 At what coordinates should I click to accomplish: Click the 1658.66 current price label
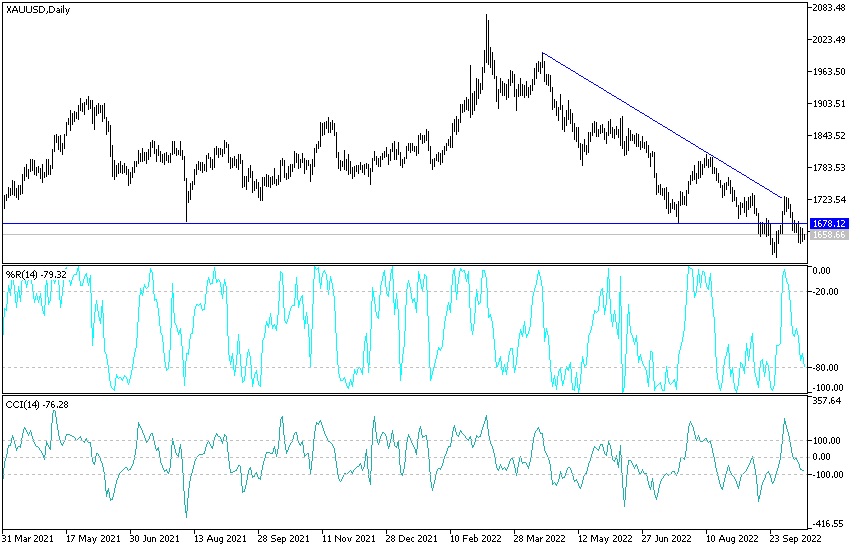[829, 235]
